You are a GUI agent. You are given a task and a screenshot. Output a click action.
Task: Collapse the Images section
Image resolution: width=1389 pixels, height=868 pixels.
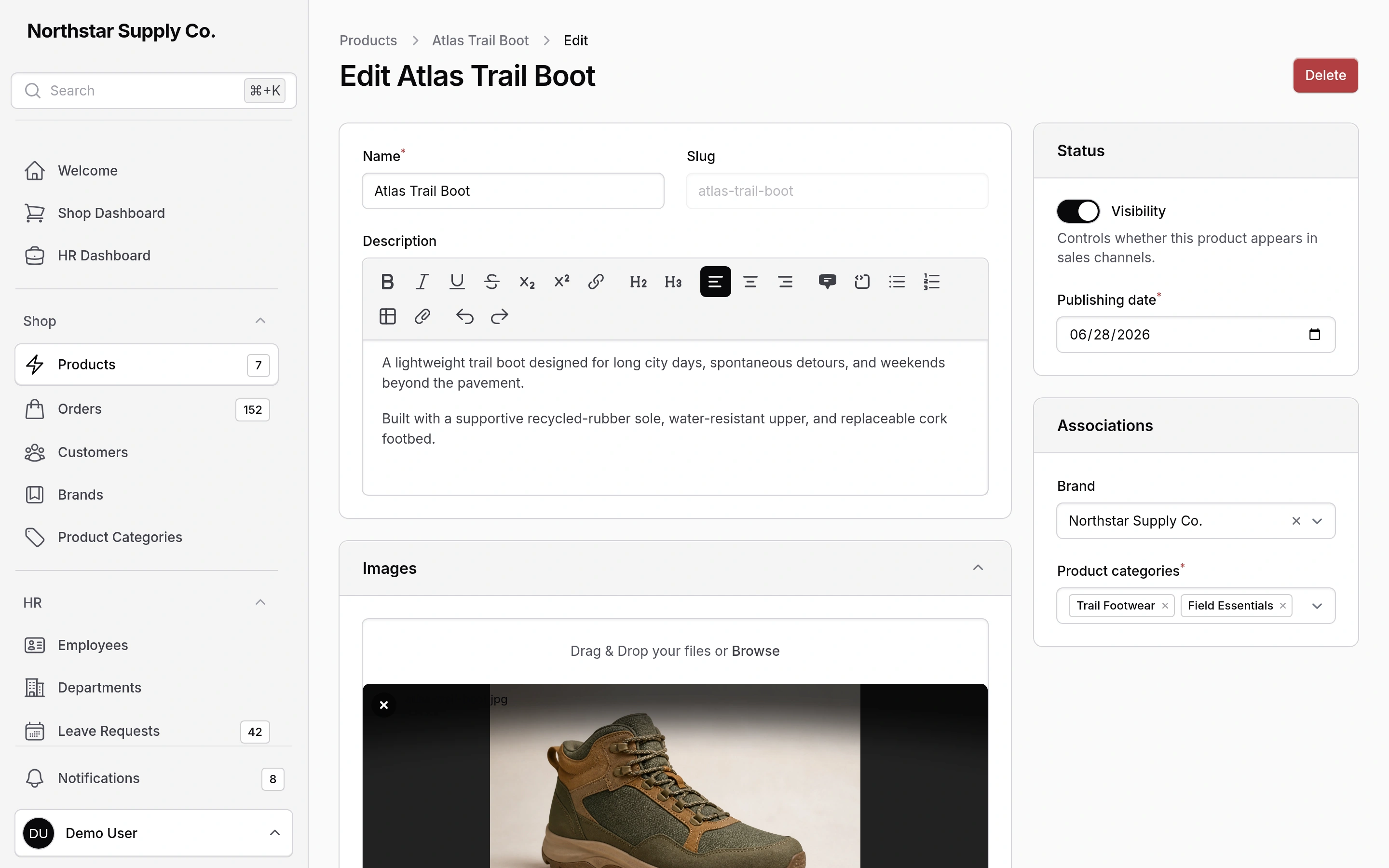[x=978, y=568]
